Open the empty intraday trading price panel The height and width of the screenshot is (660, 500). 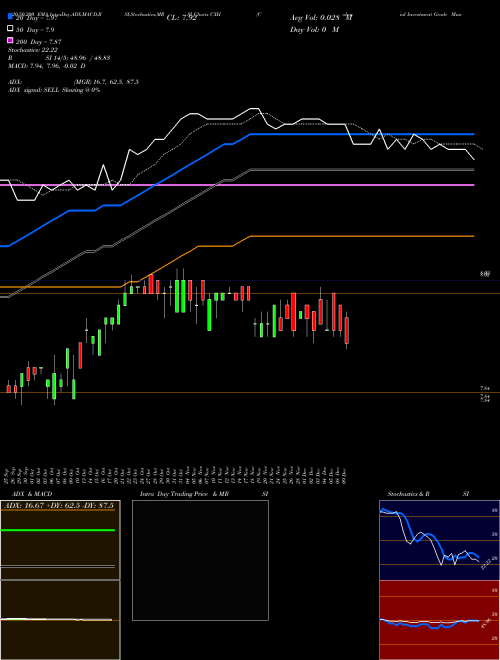(x=200, y=560)
